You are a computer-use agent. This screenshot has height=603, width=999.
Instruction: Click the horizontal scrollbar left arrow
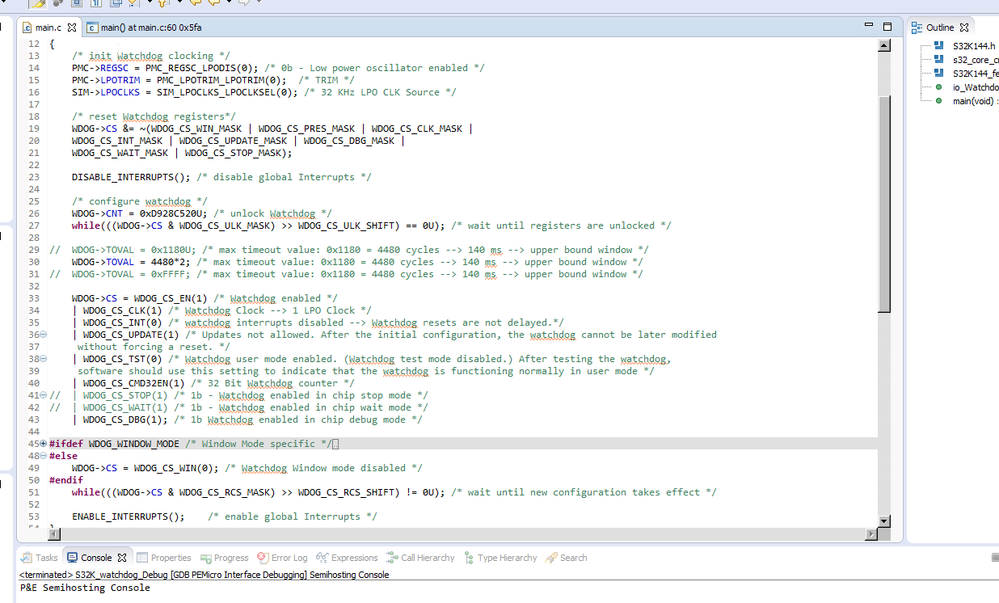[54, 534]
